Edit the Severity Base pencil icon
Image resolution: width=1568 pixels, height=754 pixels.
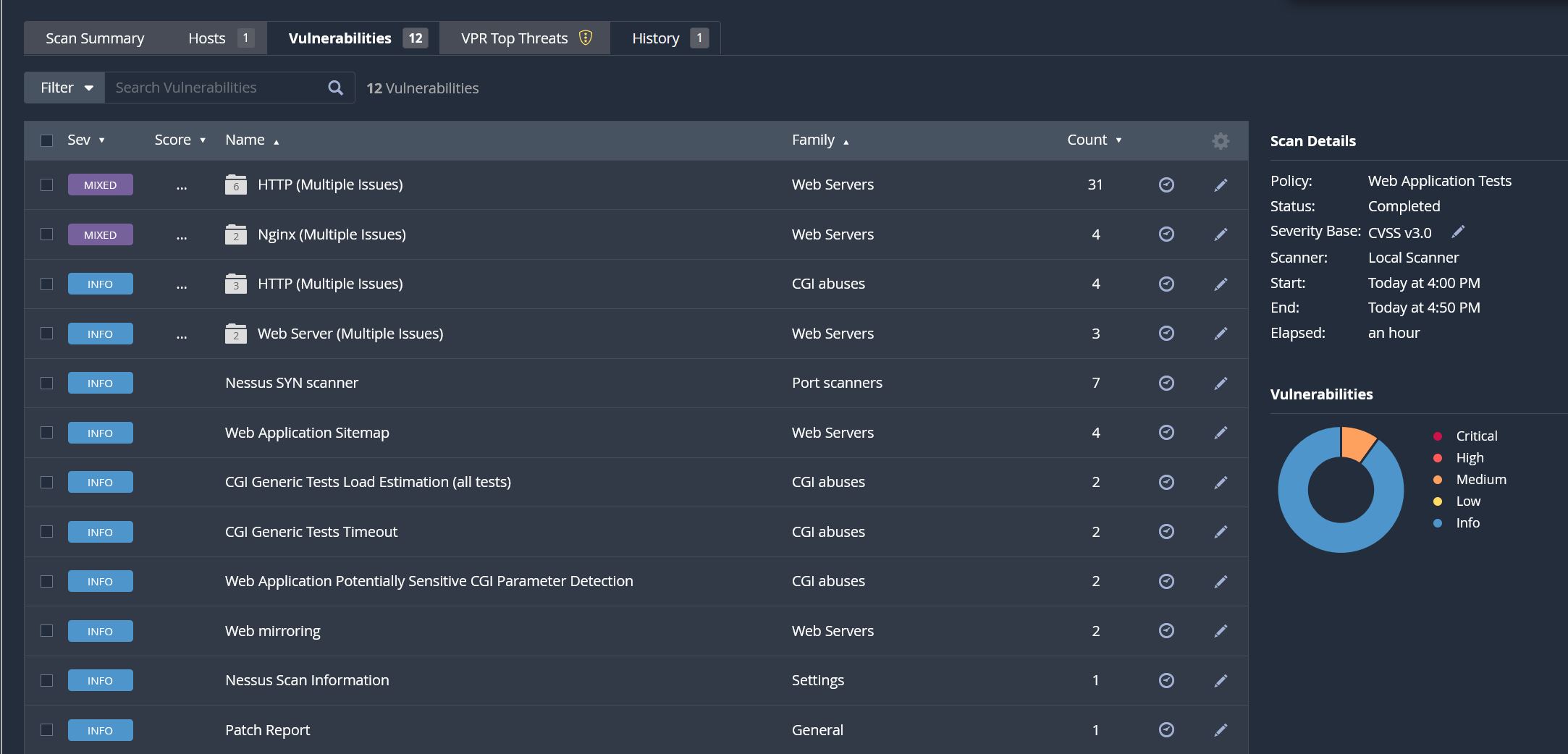[x=1458, y=232]
